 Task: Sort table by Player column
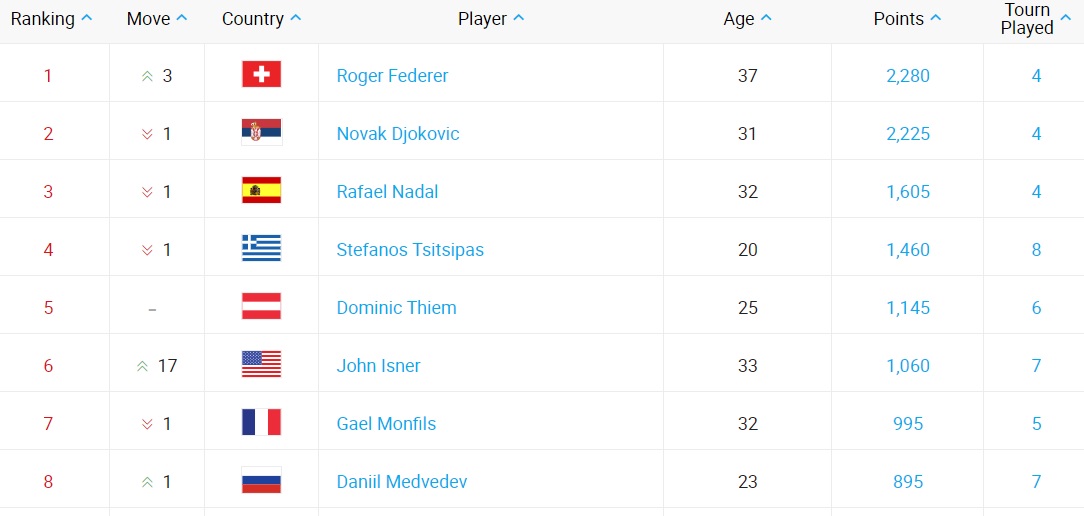pos(491,19)
